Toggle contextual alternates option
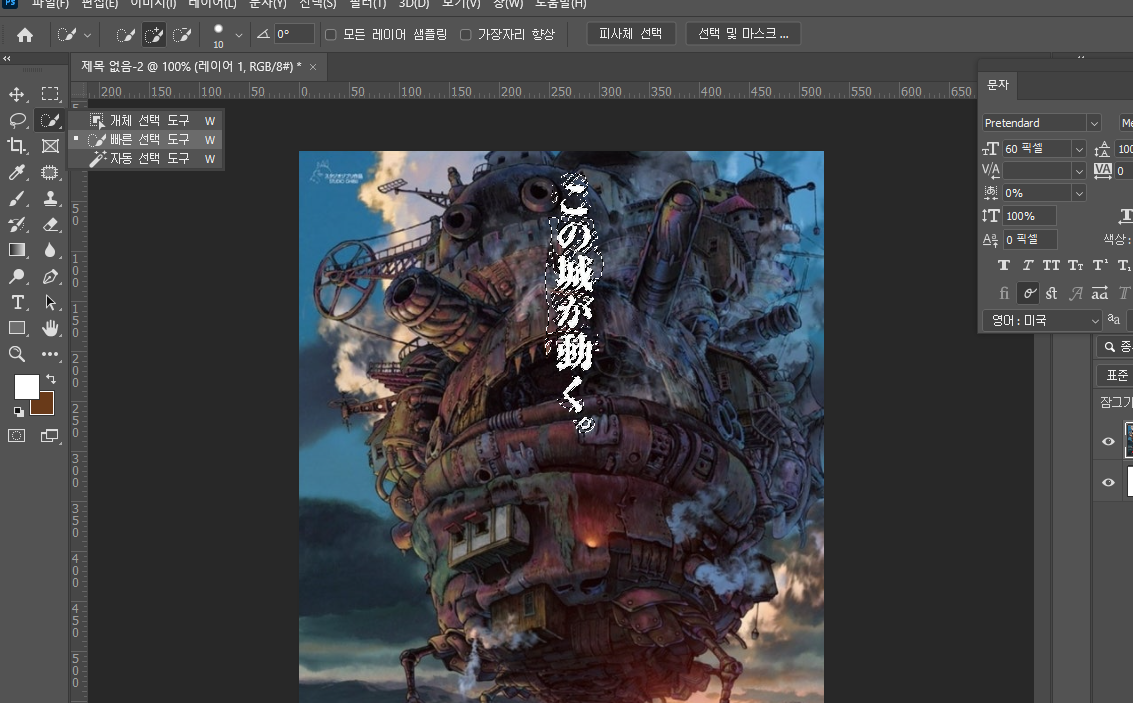This screenshot has width=1133, height=703. [1028, 293]
